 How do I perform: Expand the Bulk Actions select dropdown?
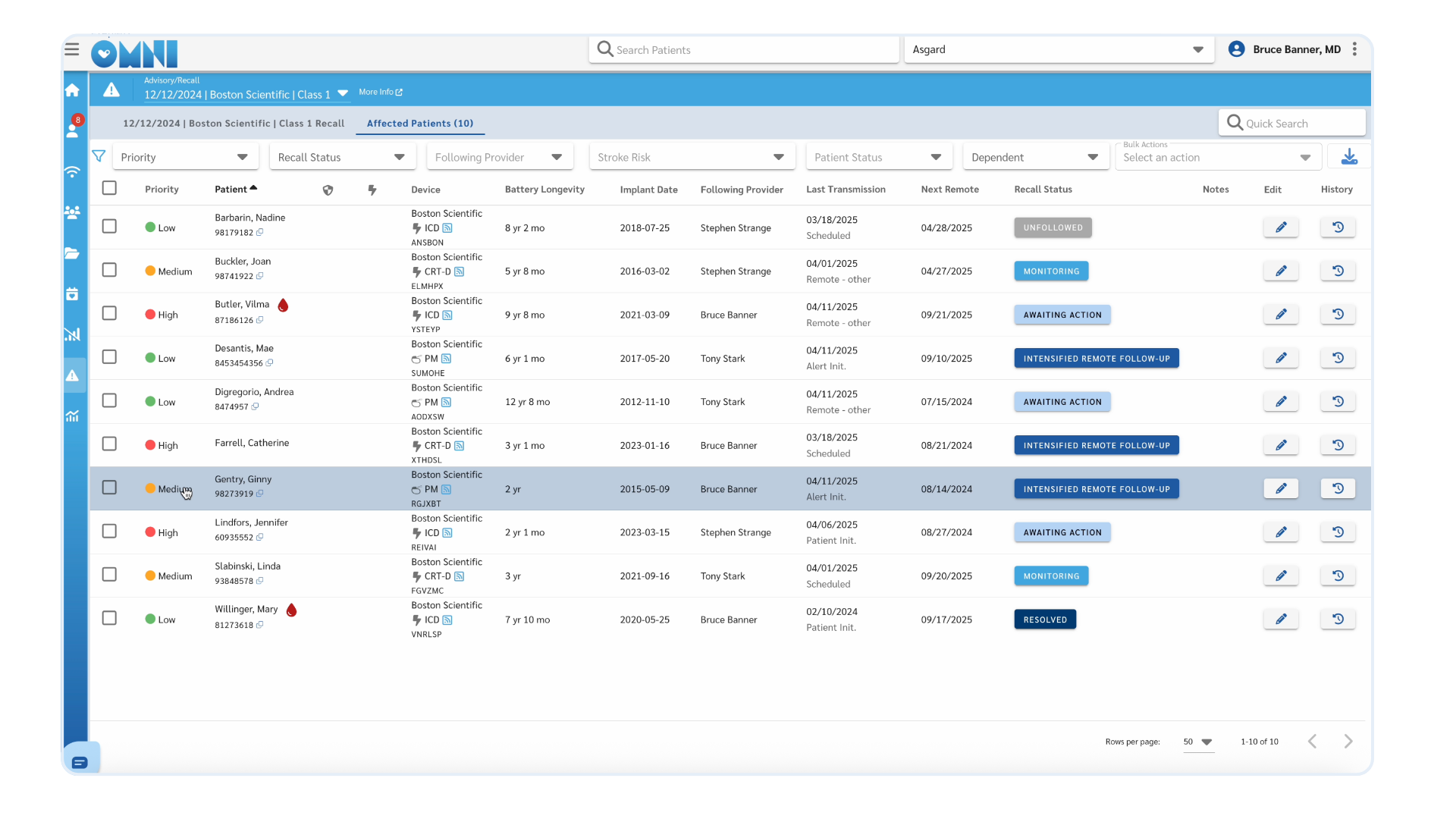click(x=1217, y=158)
